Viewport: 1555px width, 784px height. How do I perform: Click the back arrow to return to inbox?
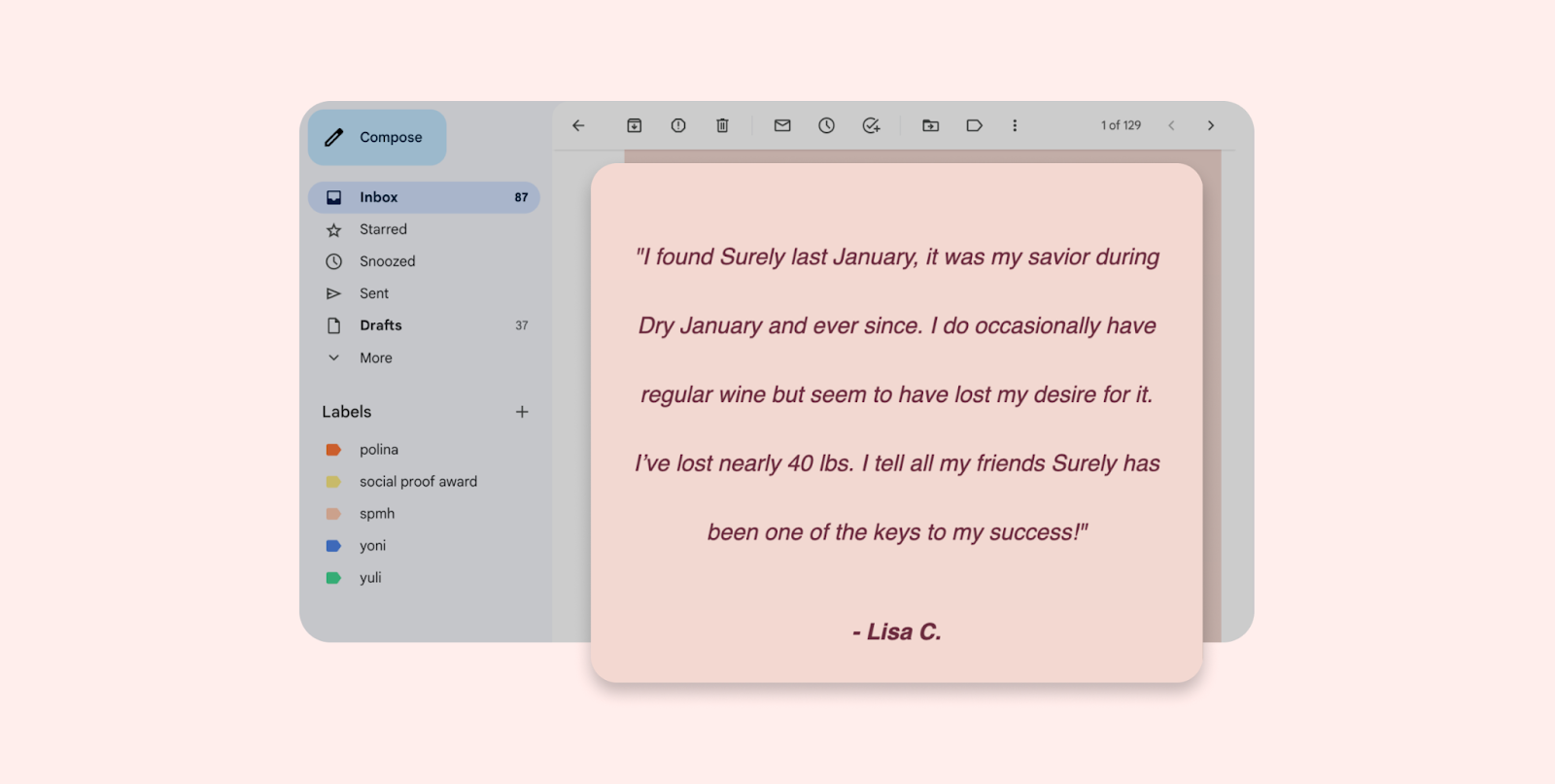click(578, 125)
